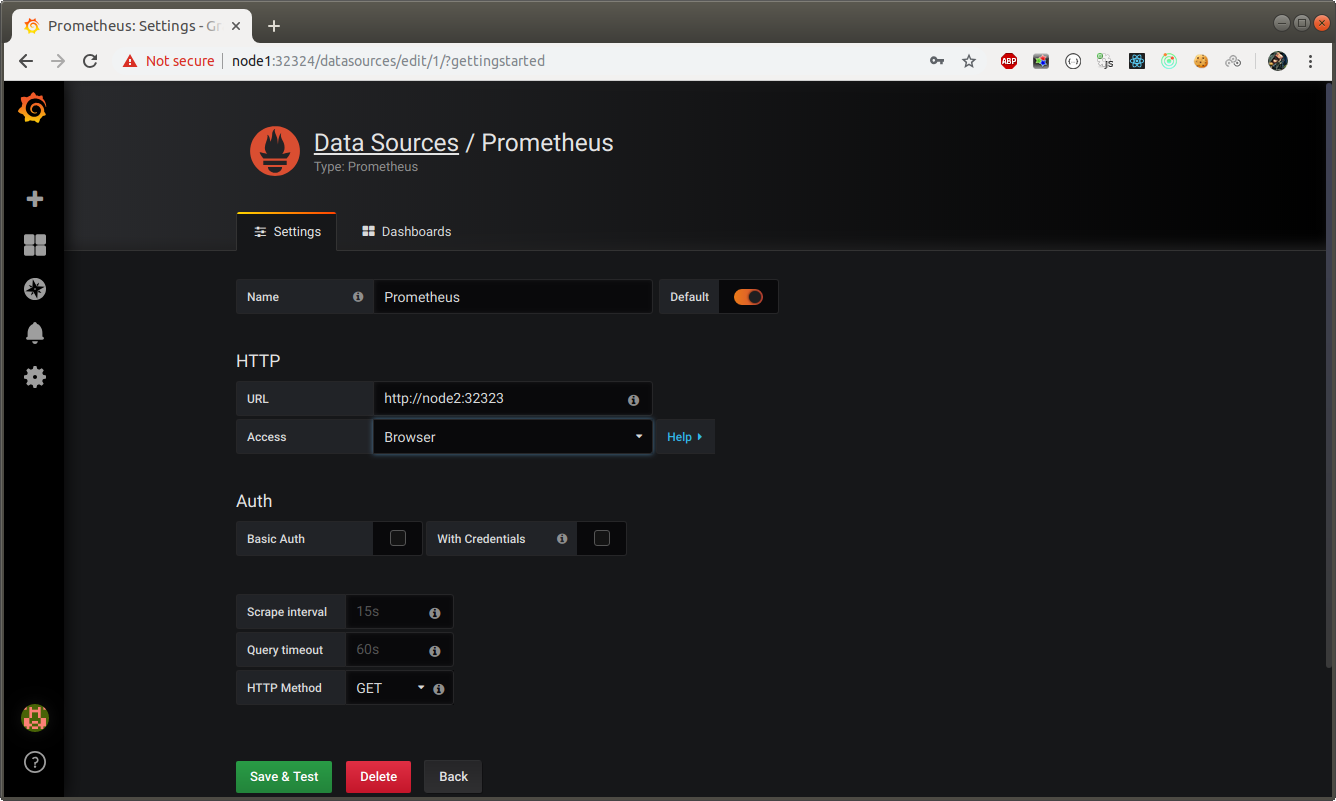The image size is (1336, 801).
Task: Click the Name input field with Prometheus
Action: tap(513, 297)
